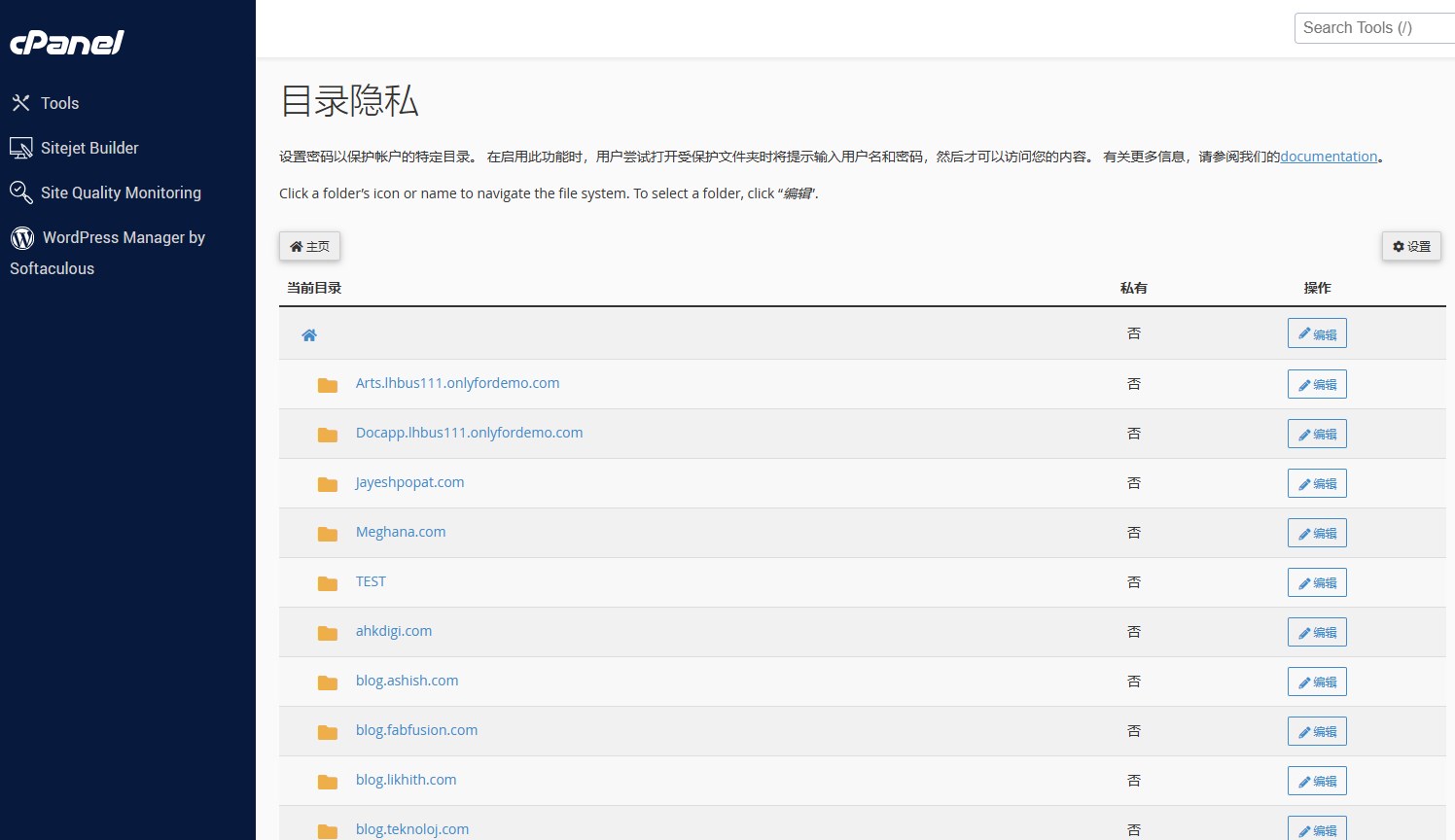
Task: Click the 目录隐私 page heading
Action: tap(349, 101)
